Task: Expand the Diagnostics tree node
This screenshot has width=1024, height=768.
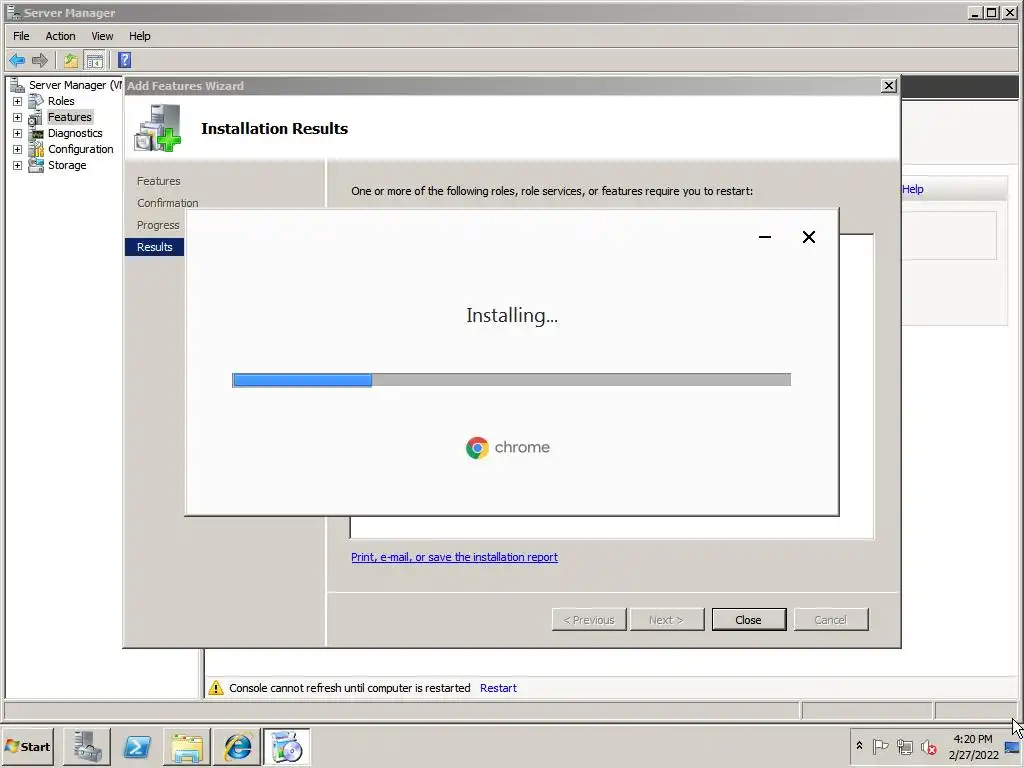Action: point(18,133)
